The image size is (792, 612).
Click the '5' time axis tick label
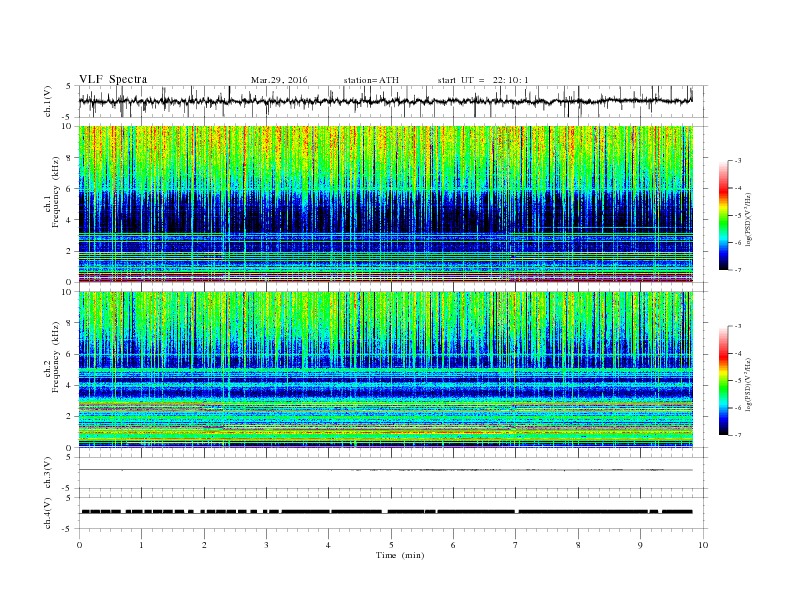(391, 545)
